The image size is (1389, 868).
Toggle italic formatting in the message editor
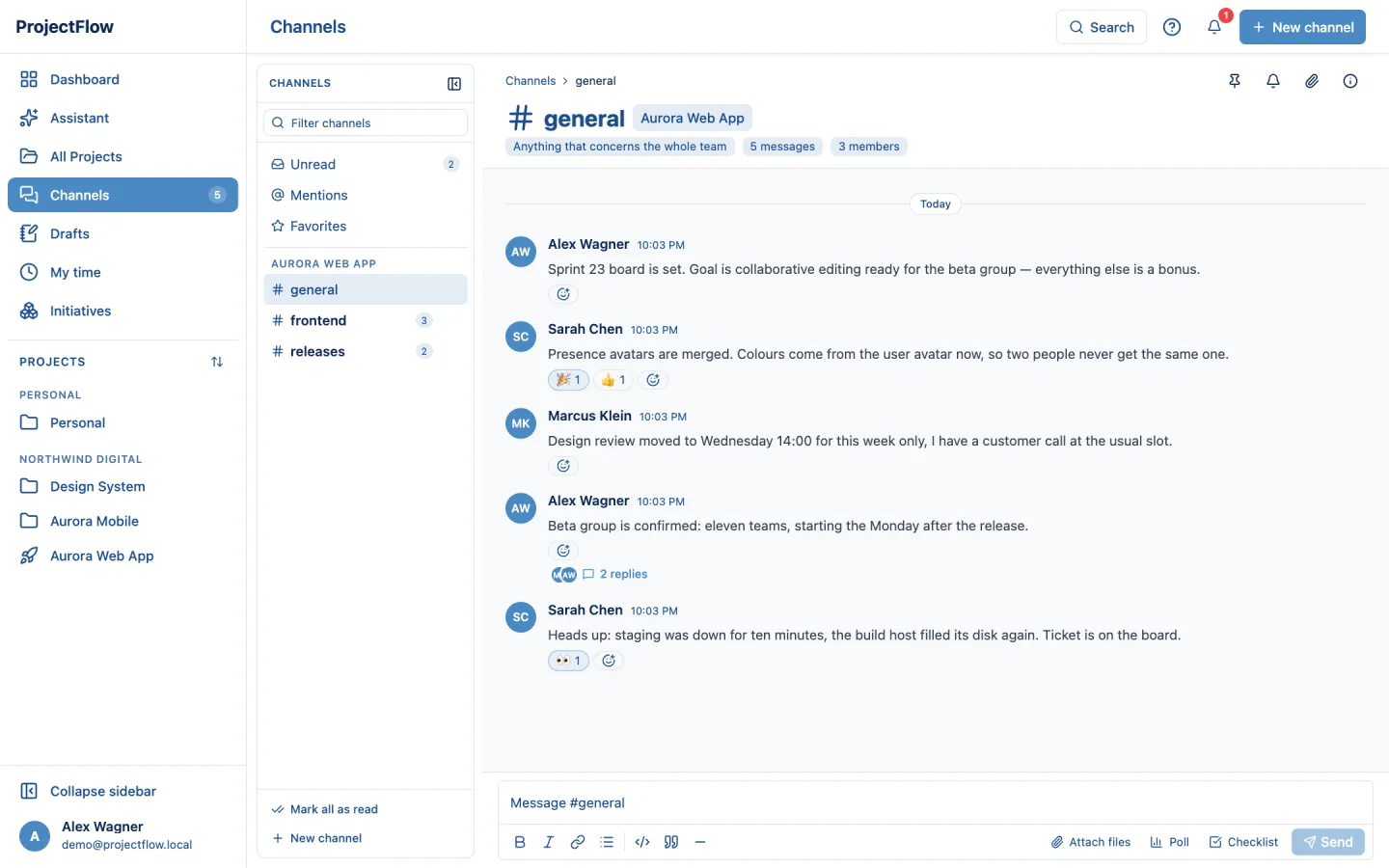click(549, 842)
